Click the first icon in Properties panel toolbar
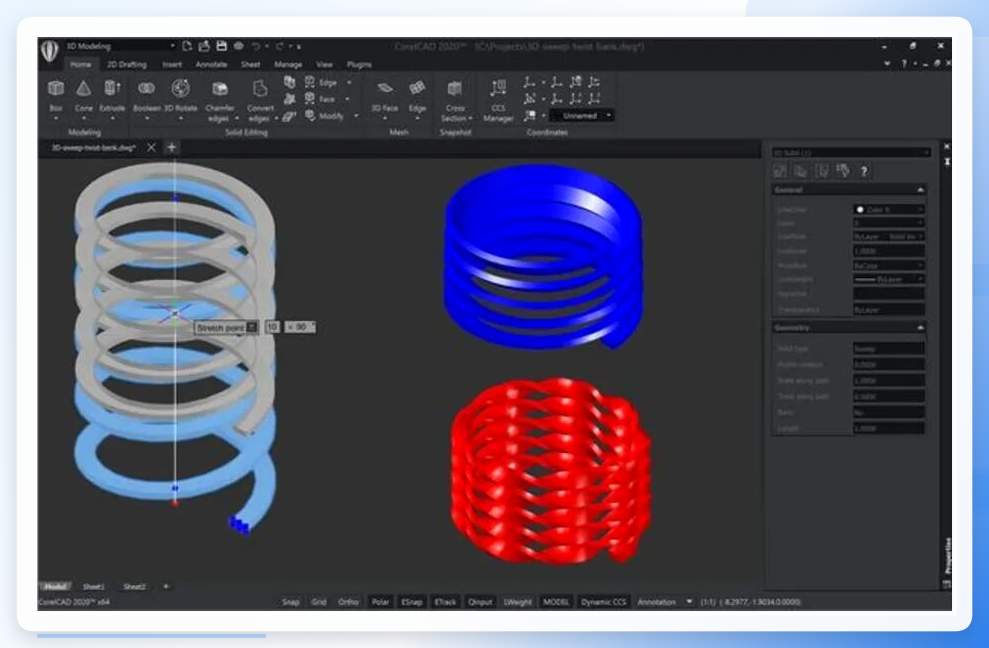 pos(780,170)
